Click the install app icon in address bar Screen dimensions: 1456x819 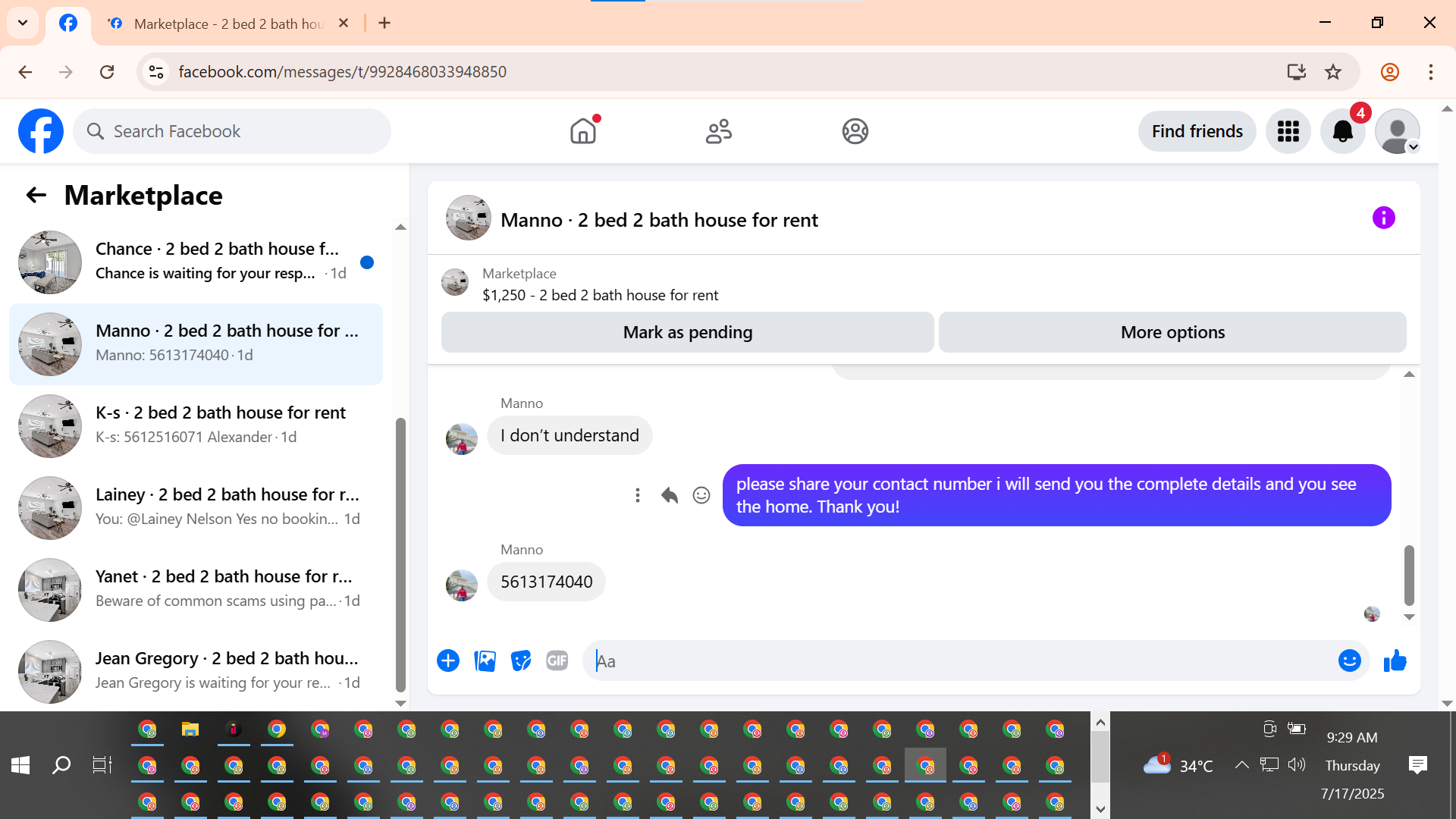click(x=1297, y=72)
